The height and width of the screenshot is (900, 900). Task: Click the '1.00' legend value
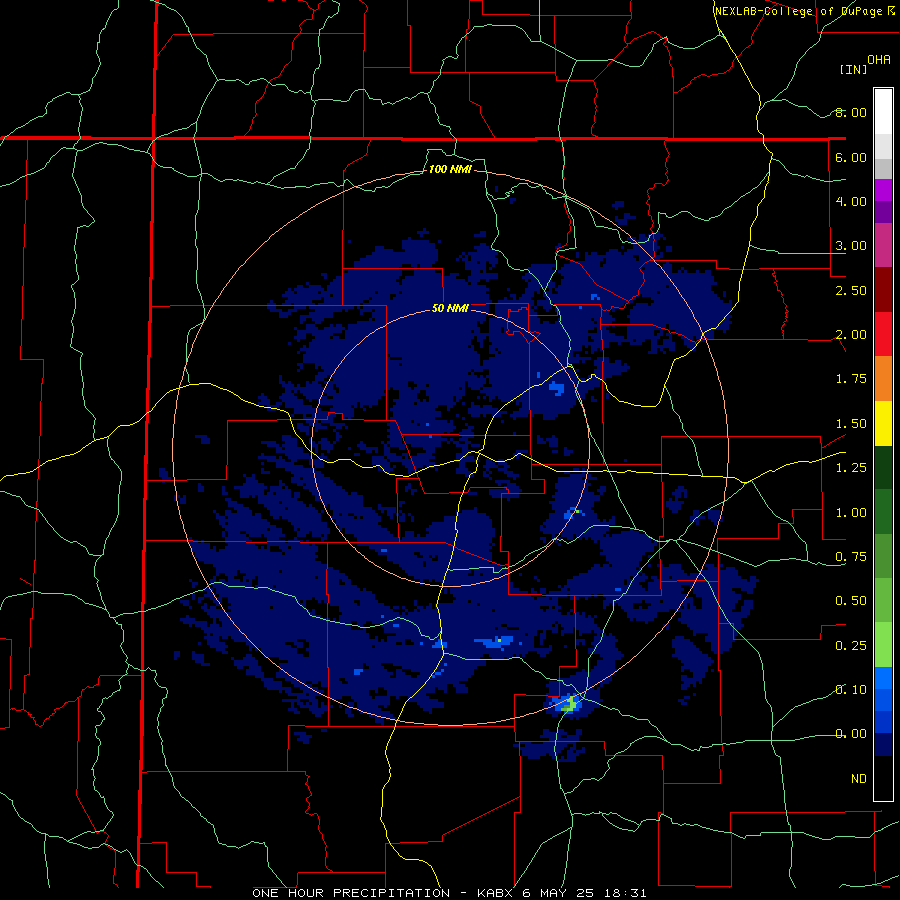[851, 513]
